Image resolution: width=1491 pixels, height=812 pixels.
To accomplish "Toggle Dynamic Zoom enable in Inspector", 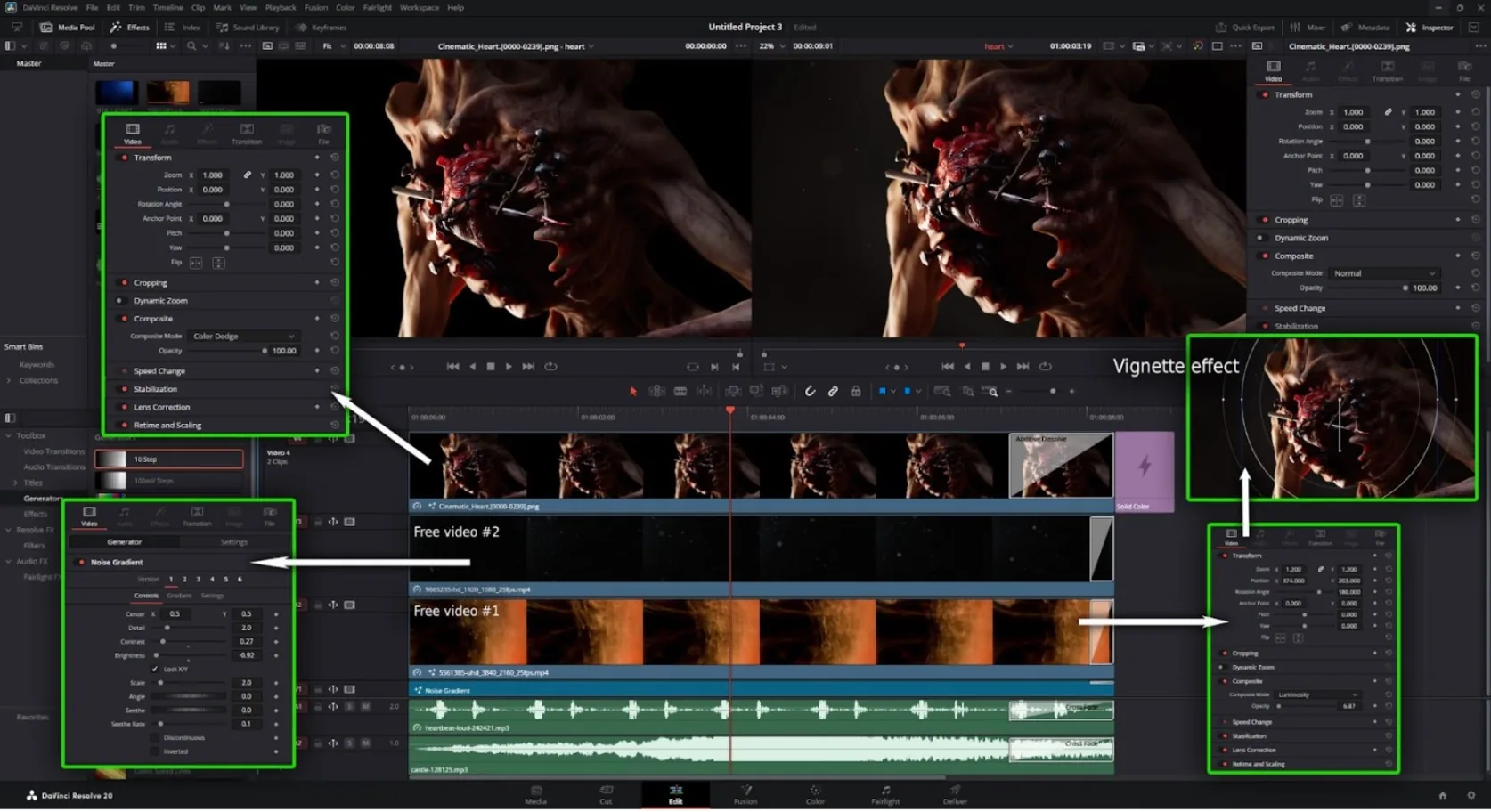I will (1259, 238).
